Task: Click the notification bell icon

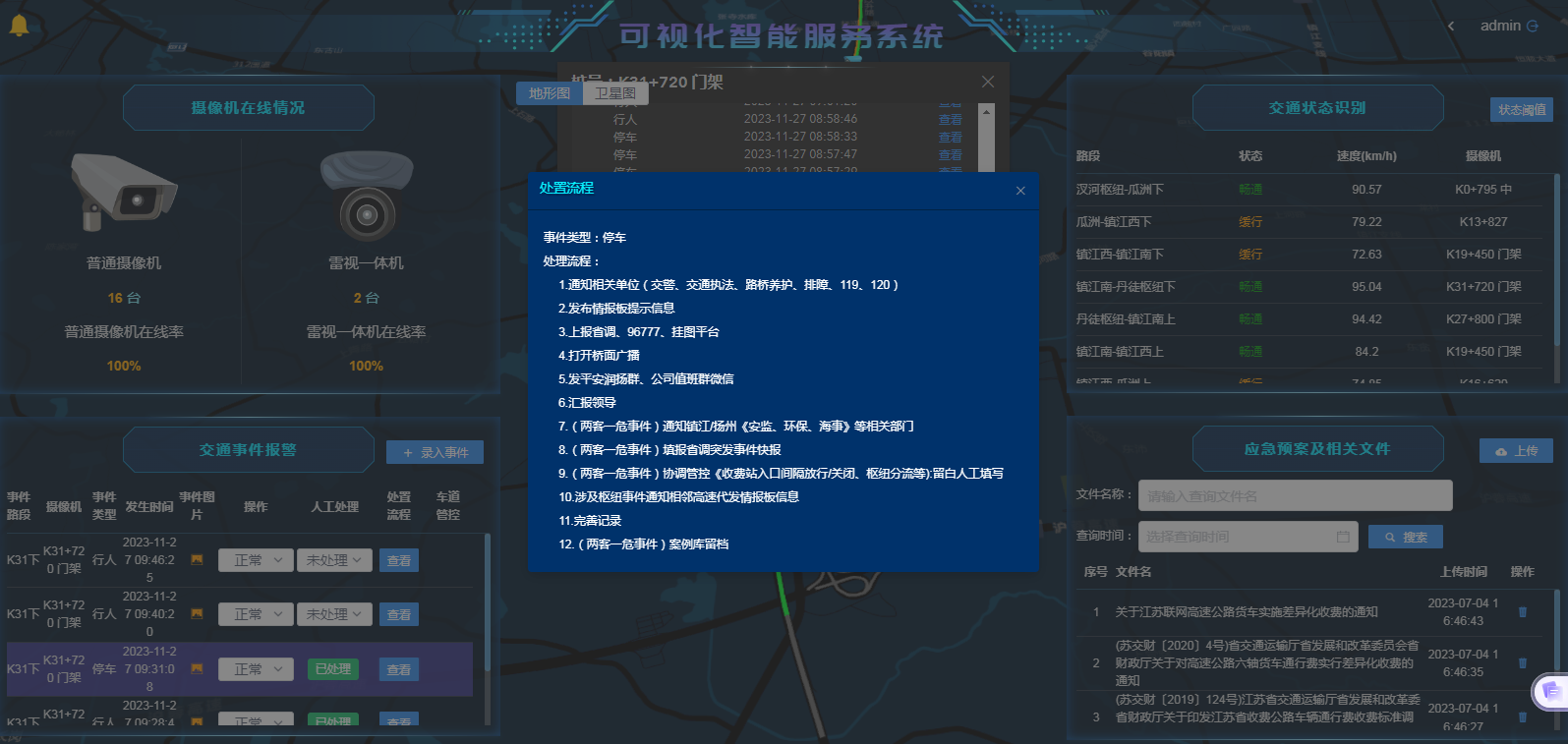Action: (x=19, y=26)
